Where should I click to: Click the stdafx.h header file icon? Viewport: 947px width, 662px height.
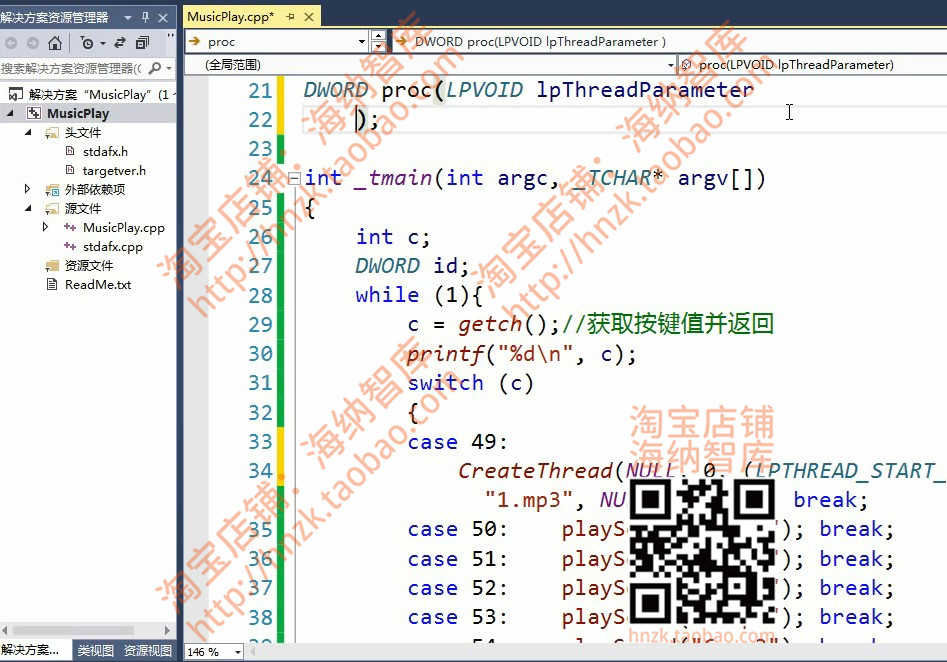pos(70,151)
